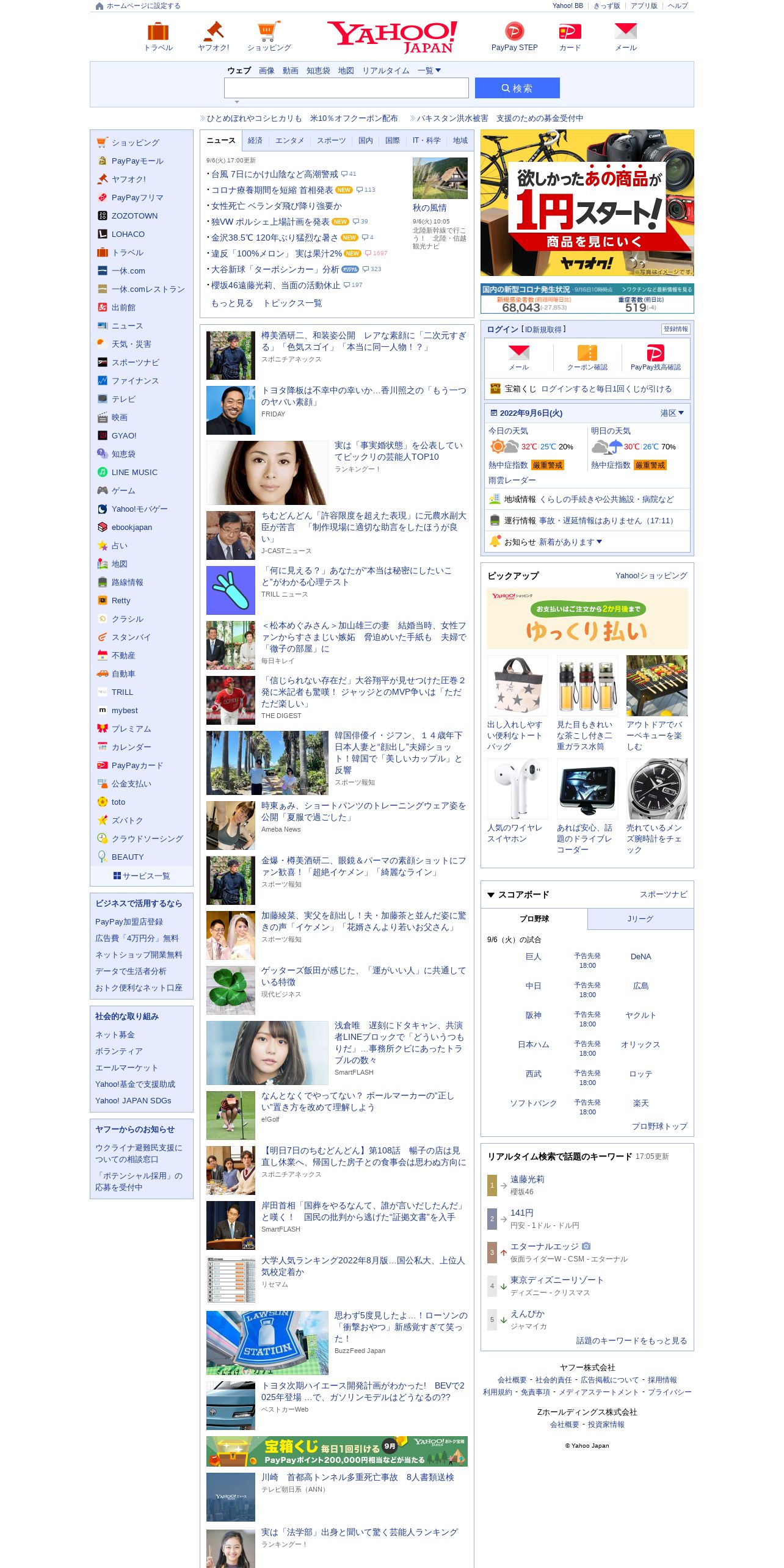Click the ゲーム controller sidebar icon
Viewport: 784px width, 1568px height.
(x=103, y=490)
